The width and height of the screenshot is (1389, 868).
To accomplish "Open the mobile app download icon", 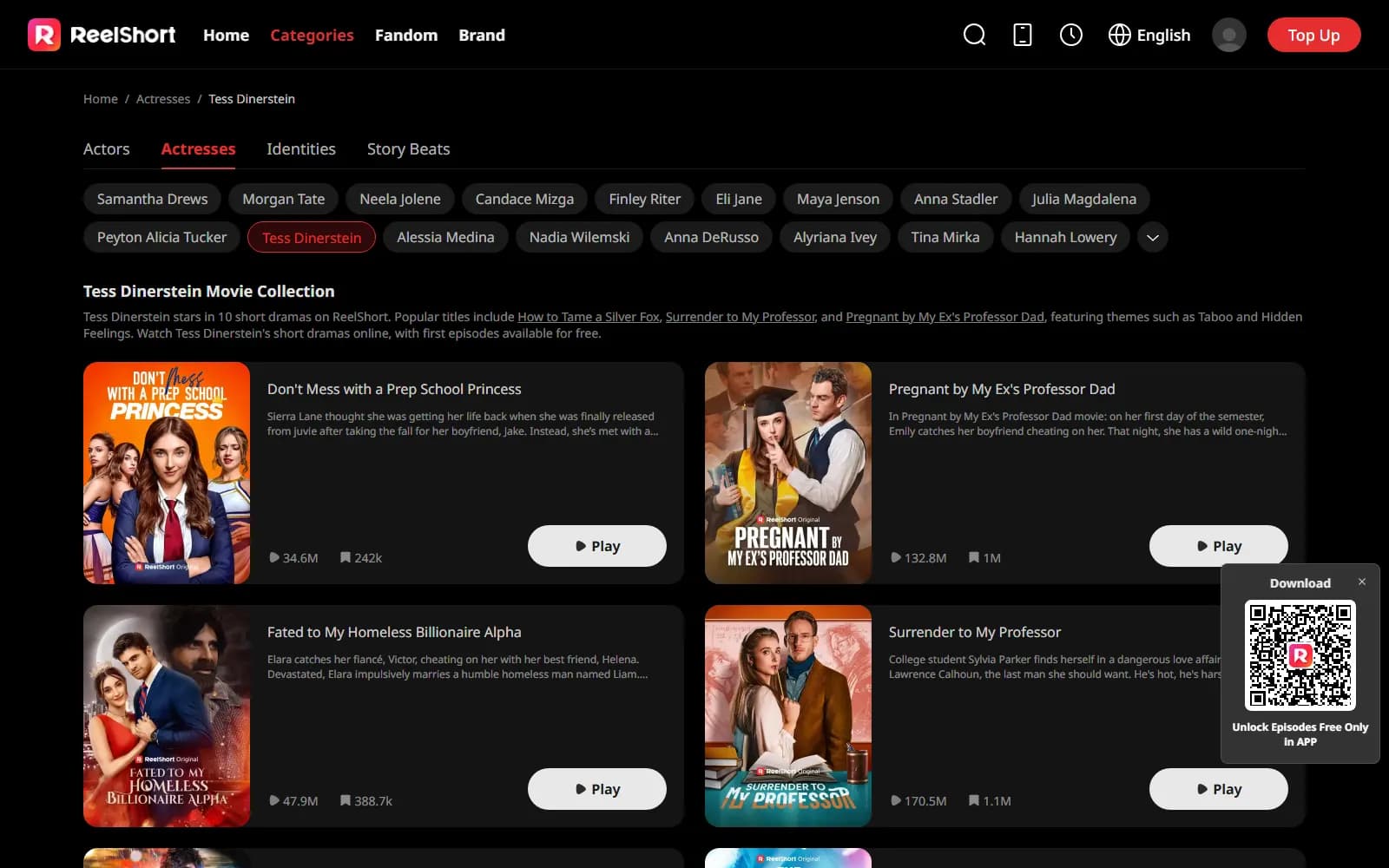I will coord(1023,35).
